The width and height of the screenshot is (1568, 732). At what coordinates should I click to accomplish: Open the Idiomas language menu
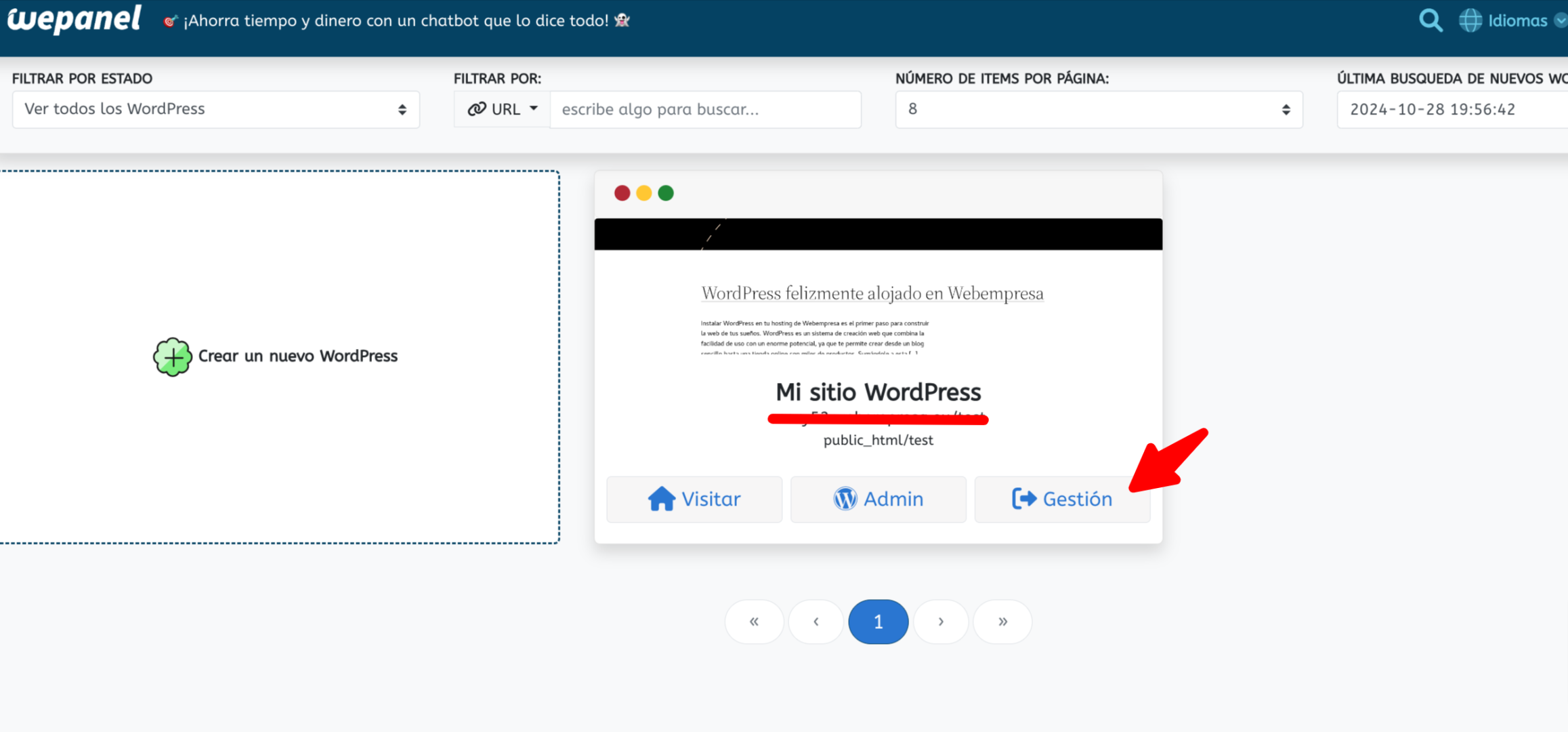[x=1517, y=20]
